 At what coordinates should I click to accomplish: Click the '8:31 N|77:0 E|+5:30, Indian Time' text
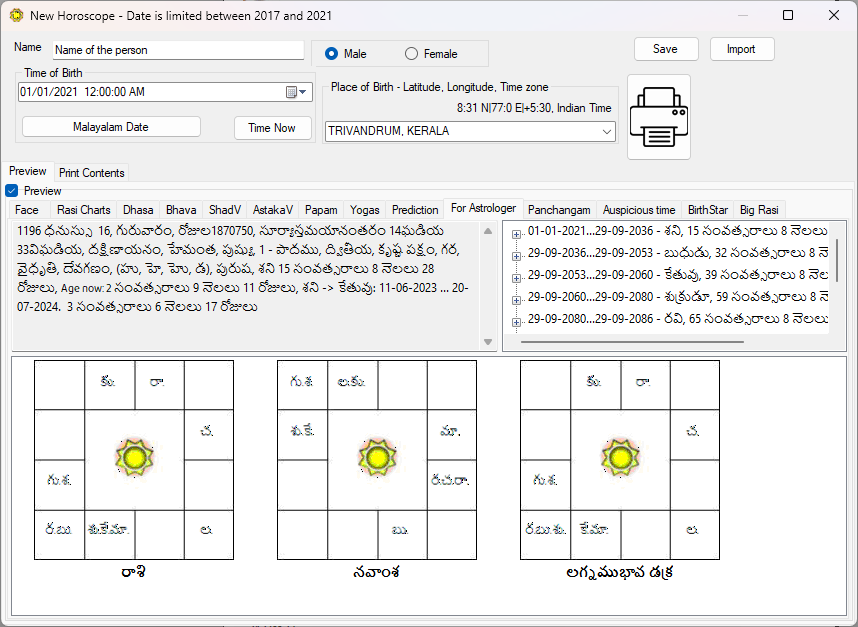coord(534,108)
